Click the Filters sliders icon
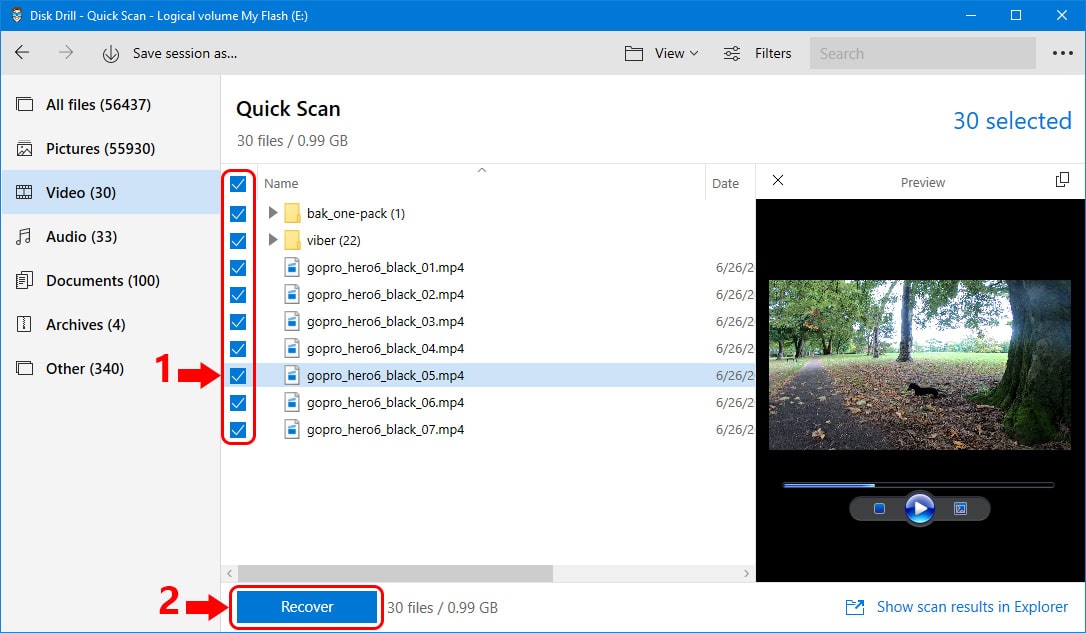1086x633 pixels. [x=732, y=54]
